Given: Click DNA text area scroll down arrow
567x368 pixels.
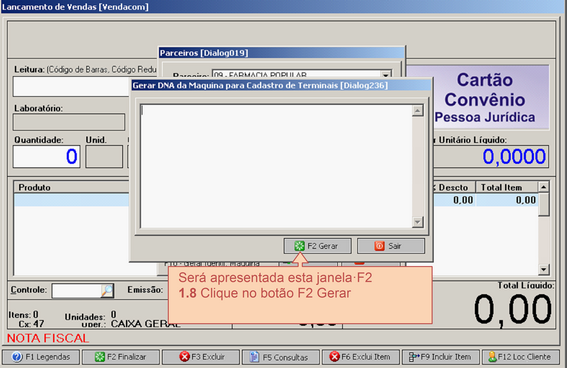Looking at the screenshot, I should [418, 222].
